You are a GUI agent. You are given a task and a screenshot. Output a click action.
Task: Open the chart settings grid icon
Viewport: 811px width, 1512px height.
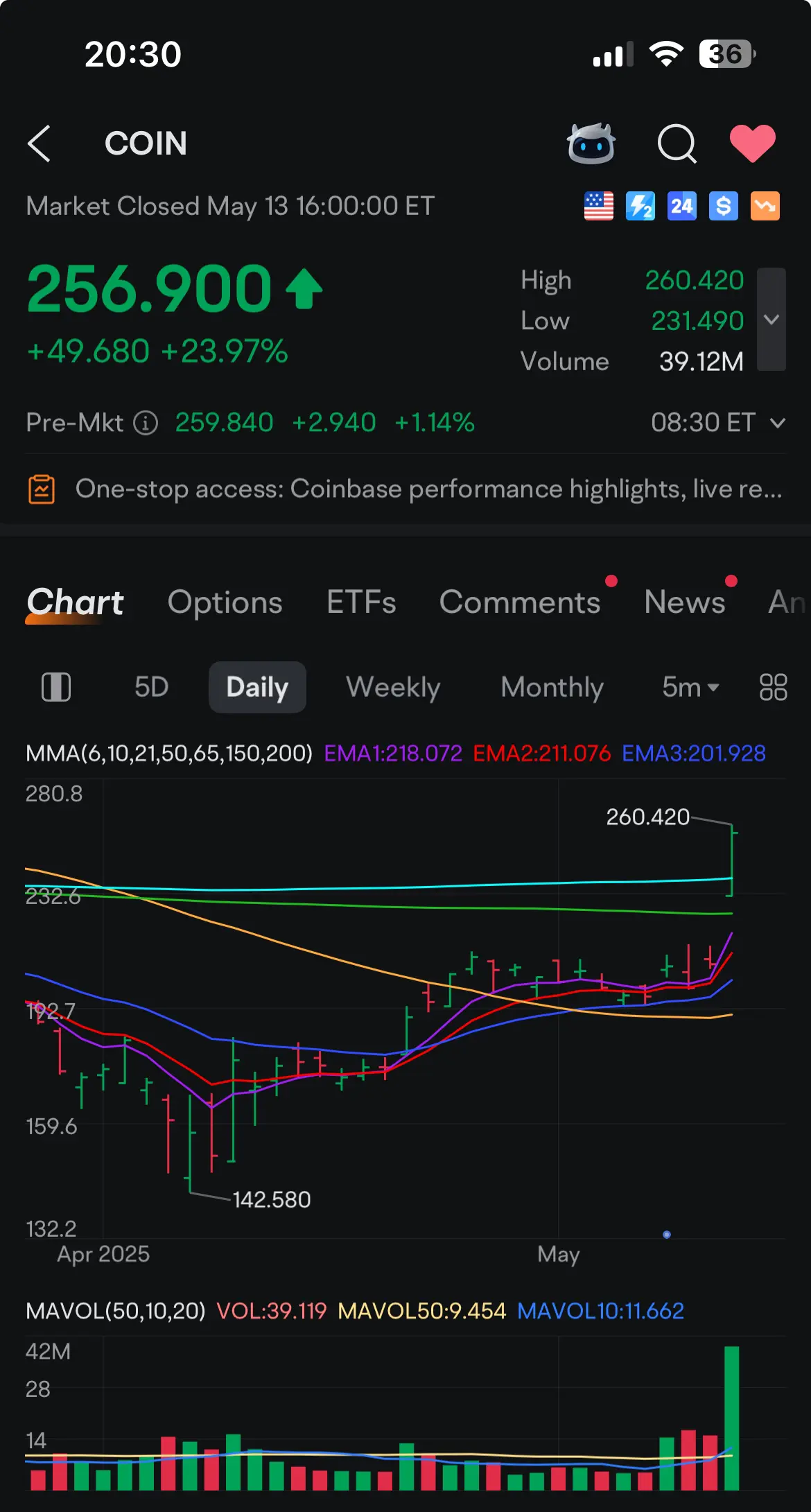(774, 687)
